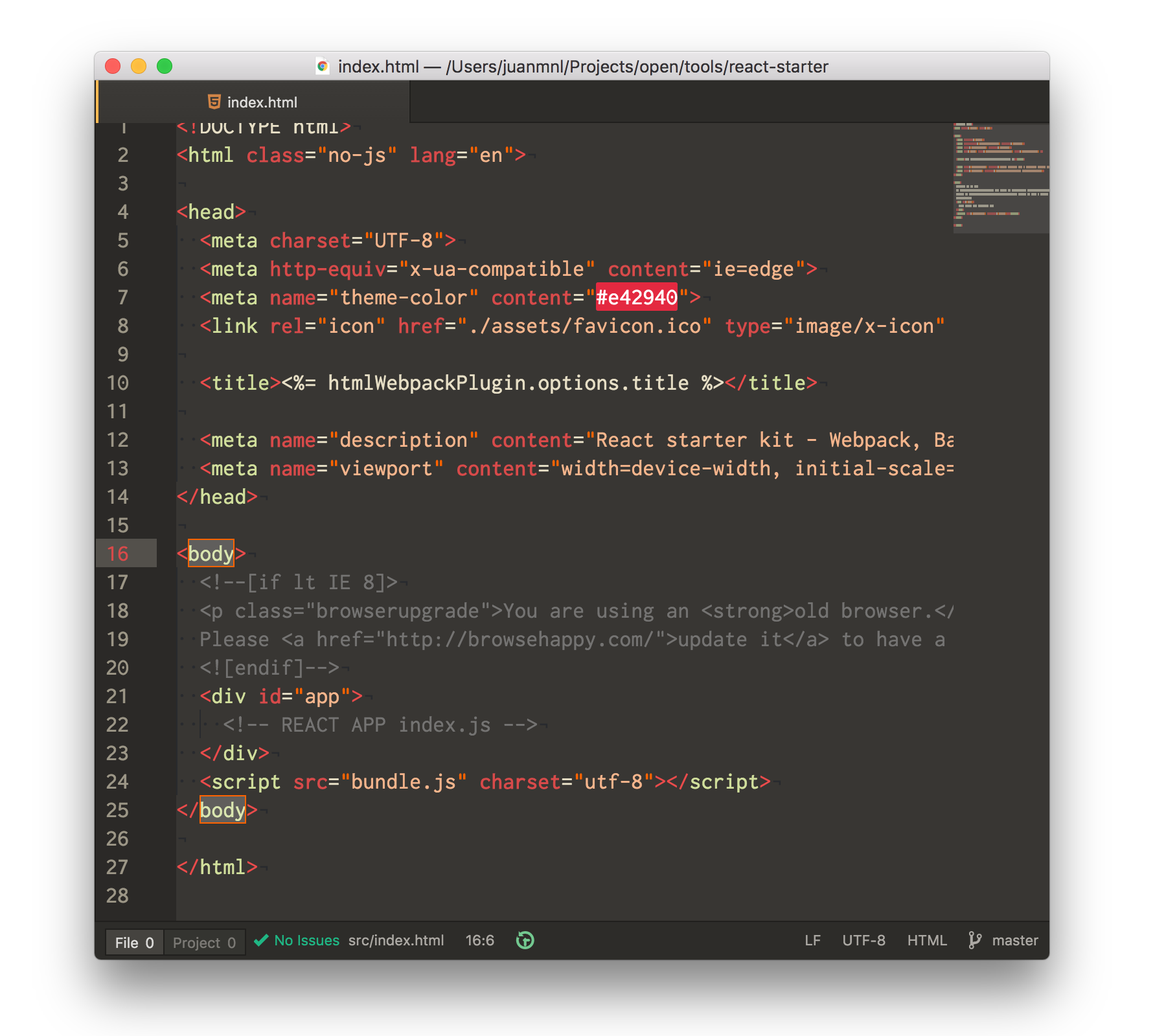Click the green checkmark No Issues icon
Image resolution: width=1166 pixels, height=1036 pixels.
point(261,940)
